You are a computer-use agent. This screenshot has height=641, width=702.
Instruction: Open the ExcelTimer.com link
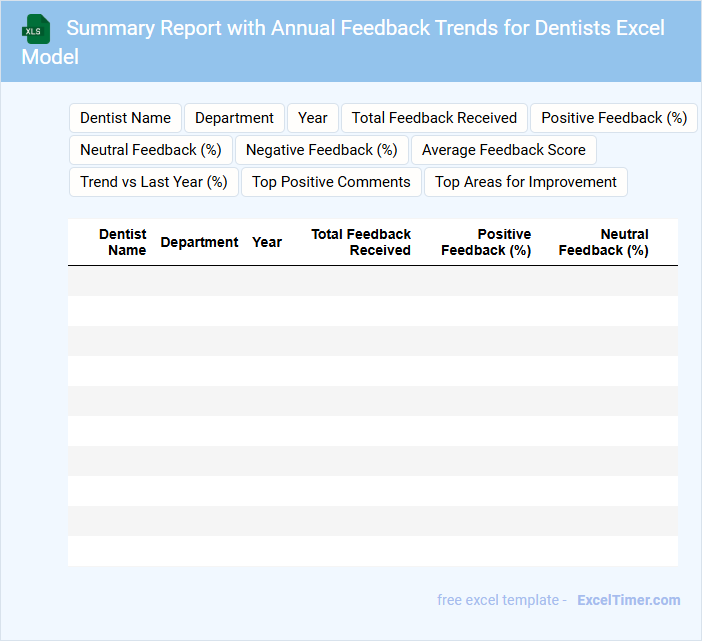[x=628, y=600]
